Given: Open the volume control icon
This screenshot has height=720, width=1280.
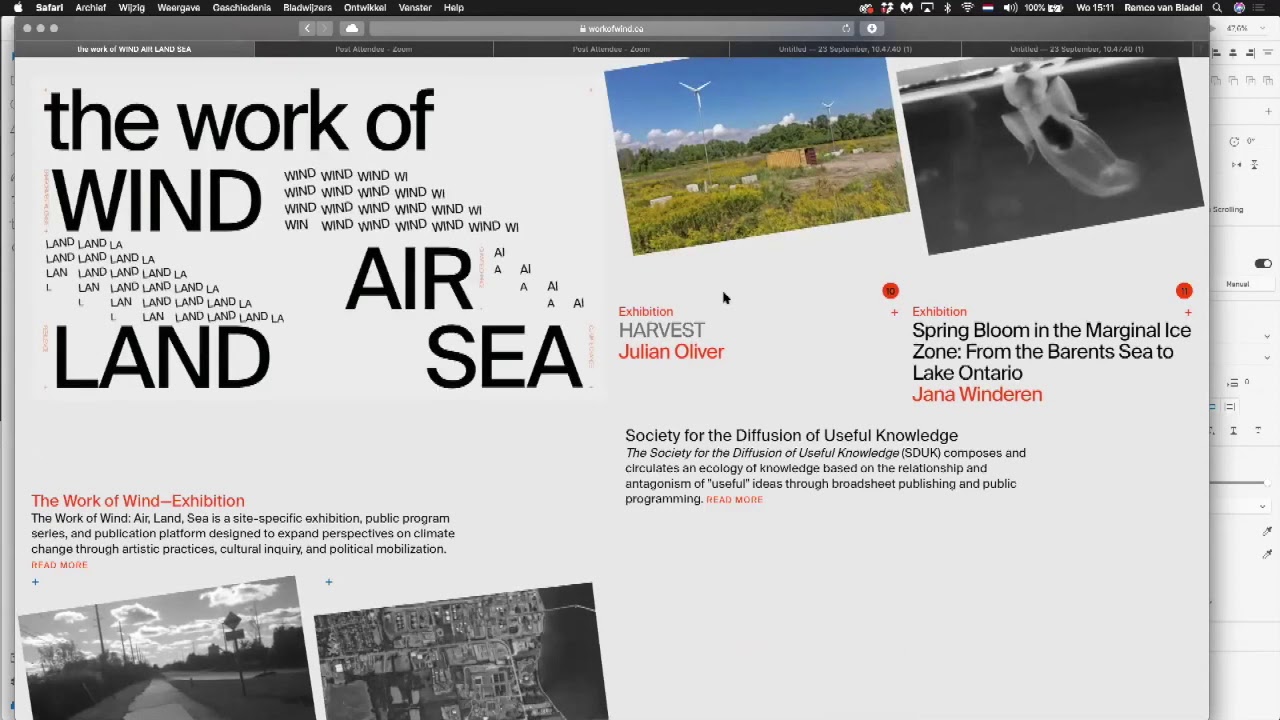Looking at the screenshot, I should point(1010,7).
